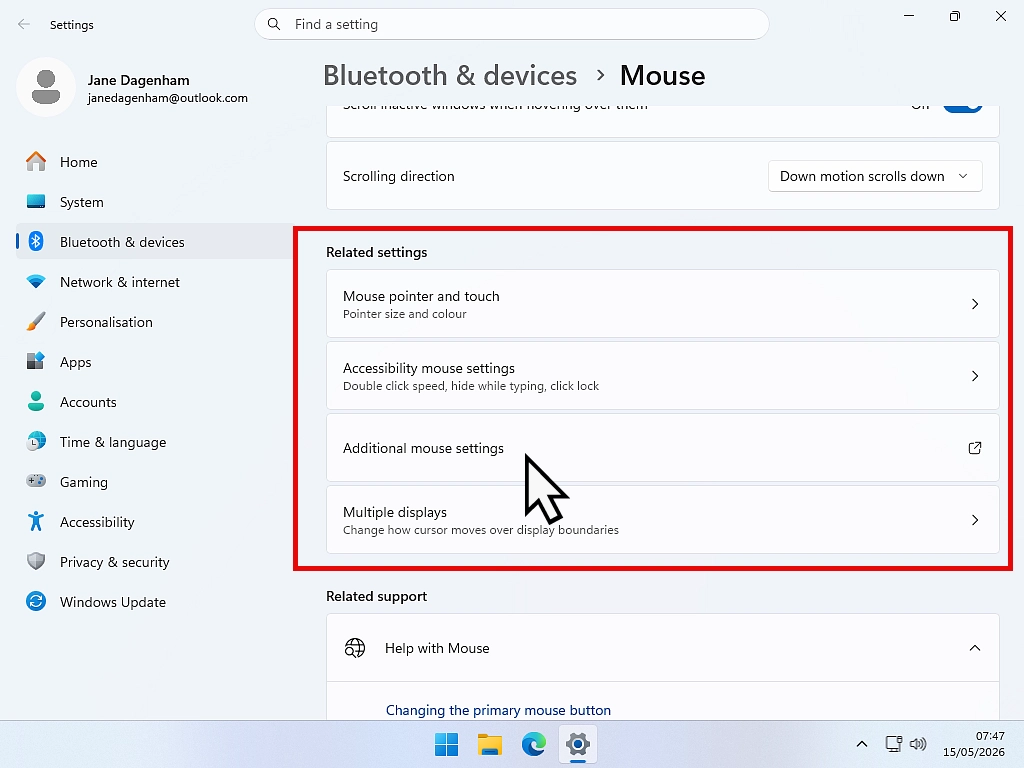The width and height of the screenshot is (1024, 768).
Task: Open the clock and date panel
Action: pos(974,744)
